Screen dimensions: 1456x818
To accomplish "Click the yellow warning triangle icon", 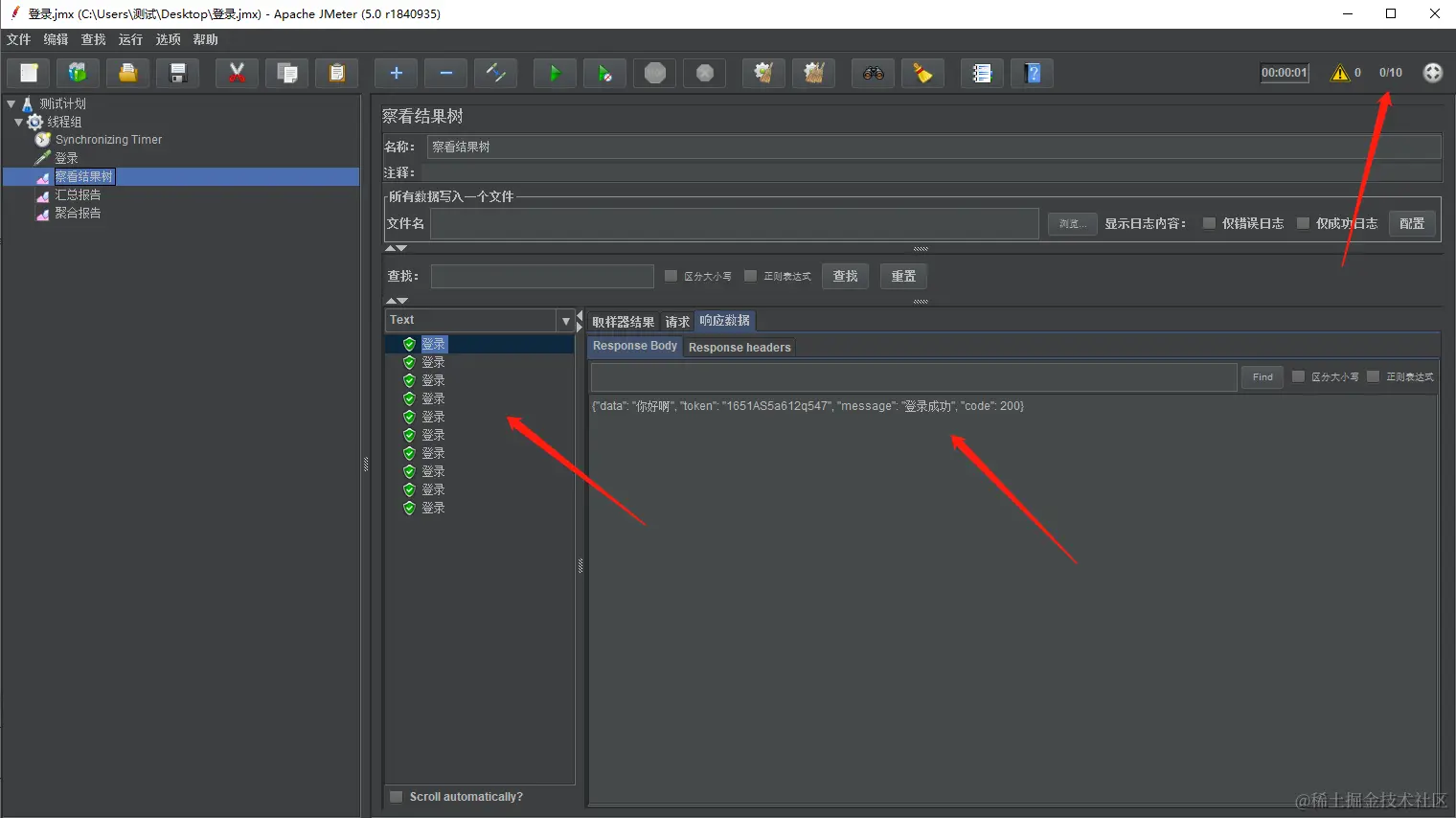I will (x=1340, y=73).
